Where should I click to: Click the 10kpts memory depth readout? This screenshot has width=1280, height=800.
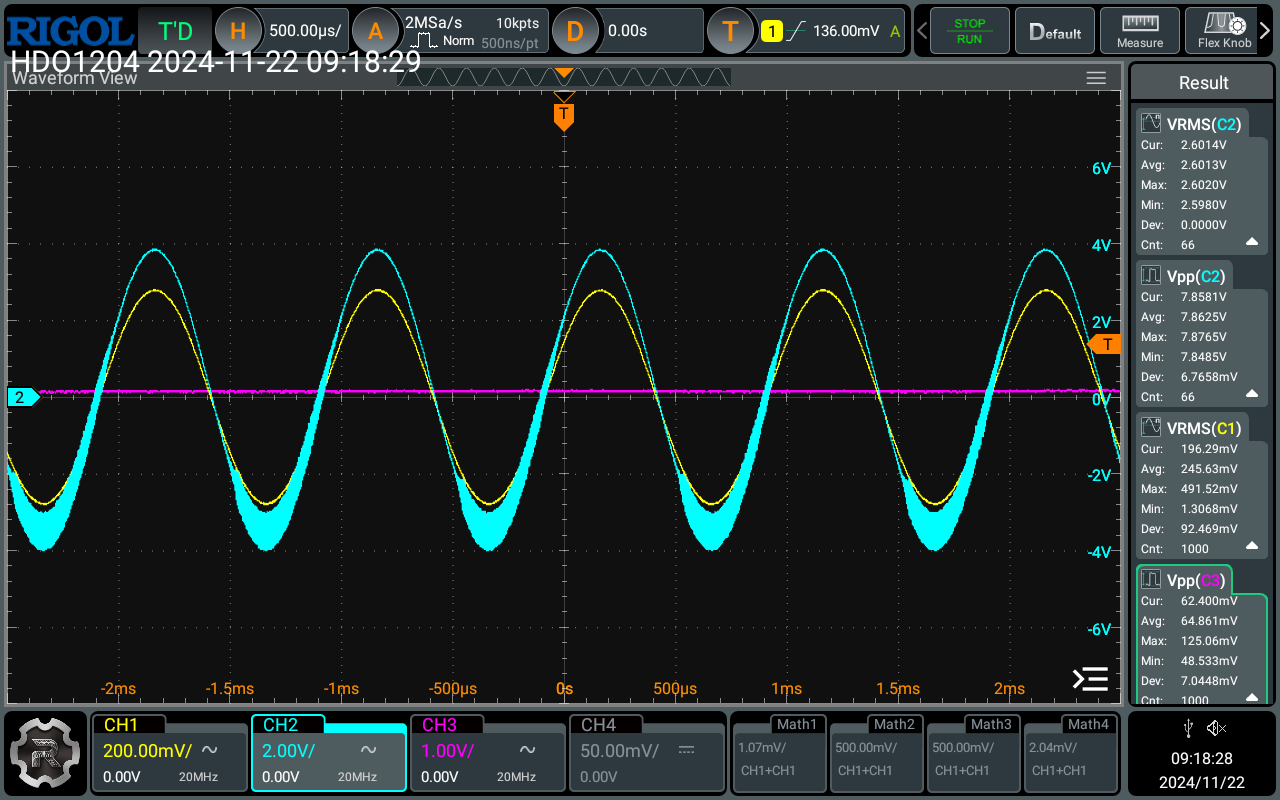coord(517,21)
